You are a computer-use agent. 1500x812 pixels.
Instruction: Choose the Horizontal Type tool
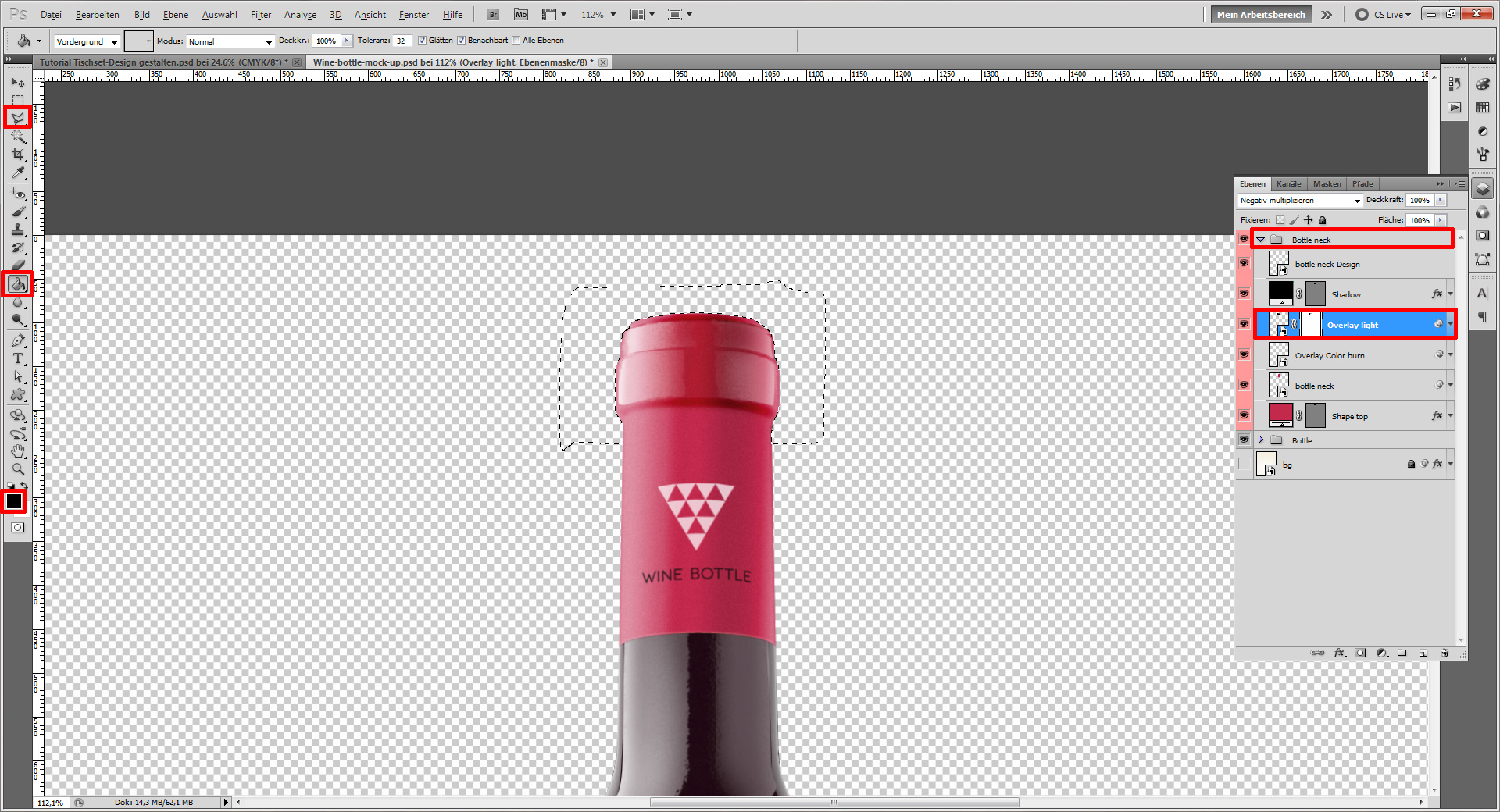[x=17, y=358]
